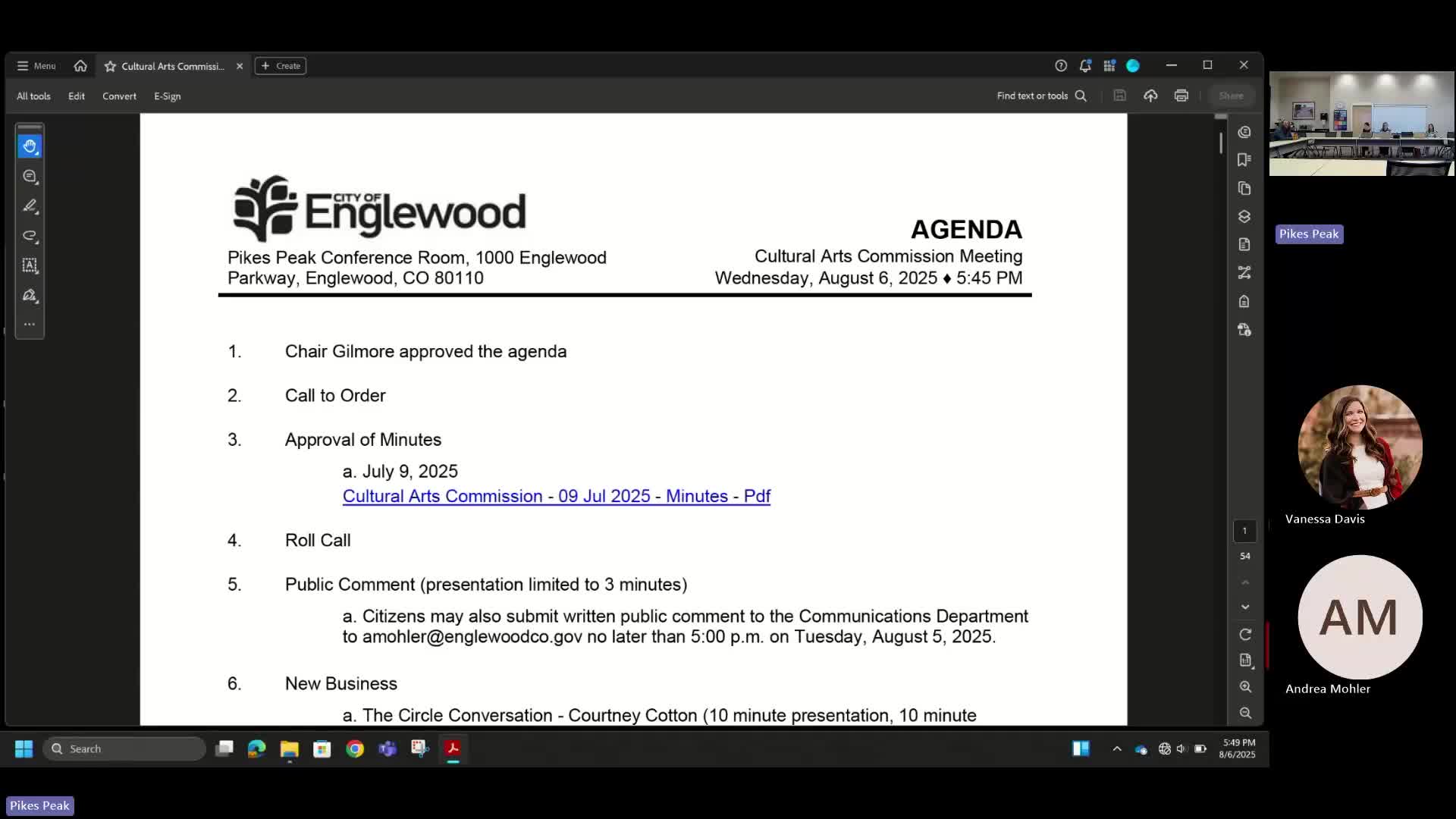Screen dimensions: 1456x819
Task: Open the 09 Jul 2025 Minutes link
Action: 556,496
